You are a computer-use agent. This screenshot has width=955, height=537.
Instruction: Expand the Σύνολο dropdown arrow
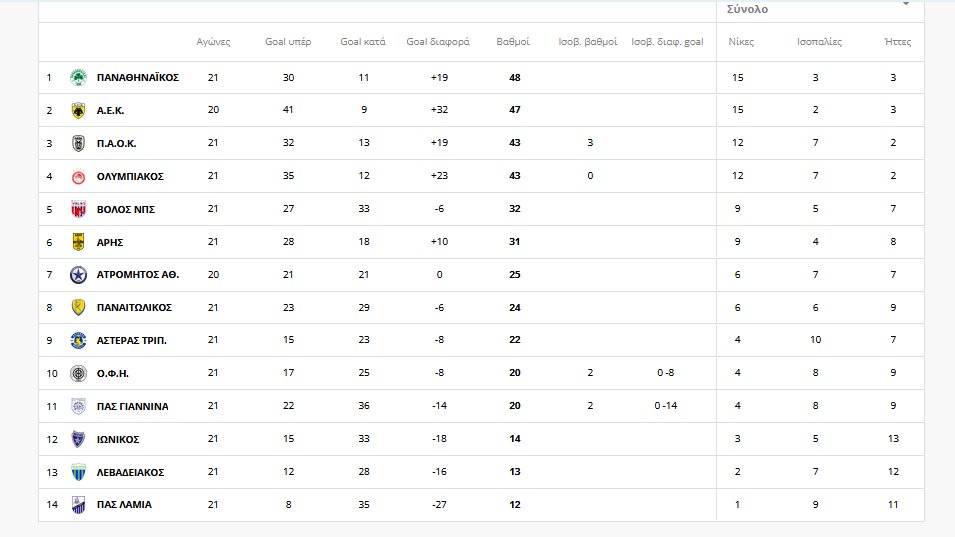(x=906, y=5)
